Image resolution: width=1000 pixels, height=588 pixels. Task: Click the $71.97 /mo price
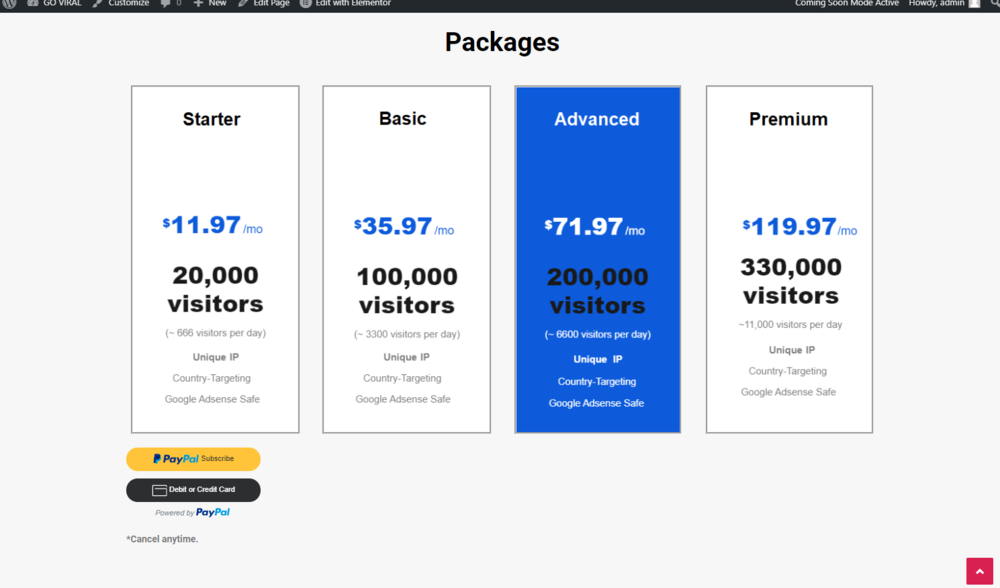594,227
